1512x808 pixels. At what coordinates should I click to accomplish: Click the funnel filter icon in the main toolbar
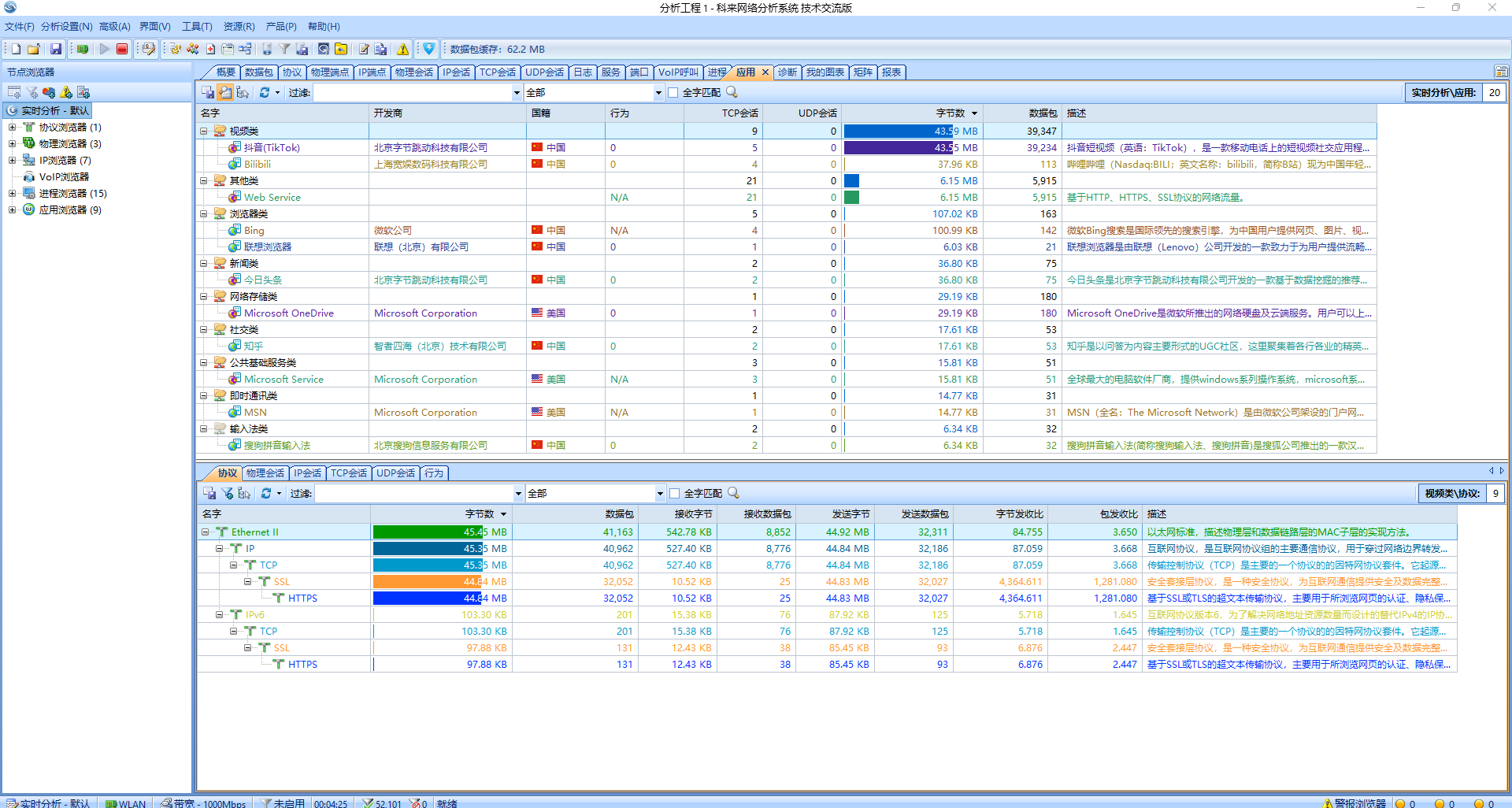(x=284, y=49)
